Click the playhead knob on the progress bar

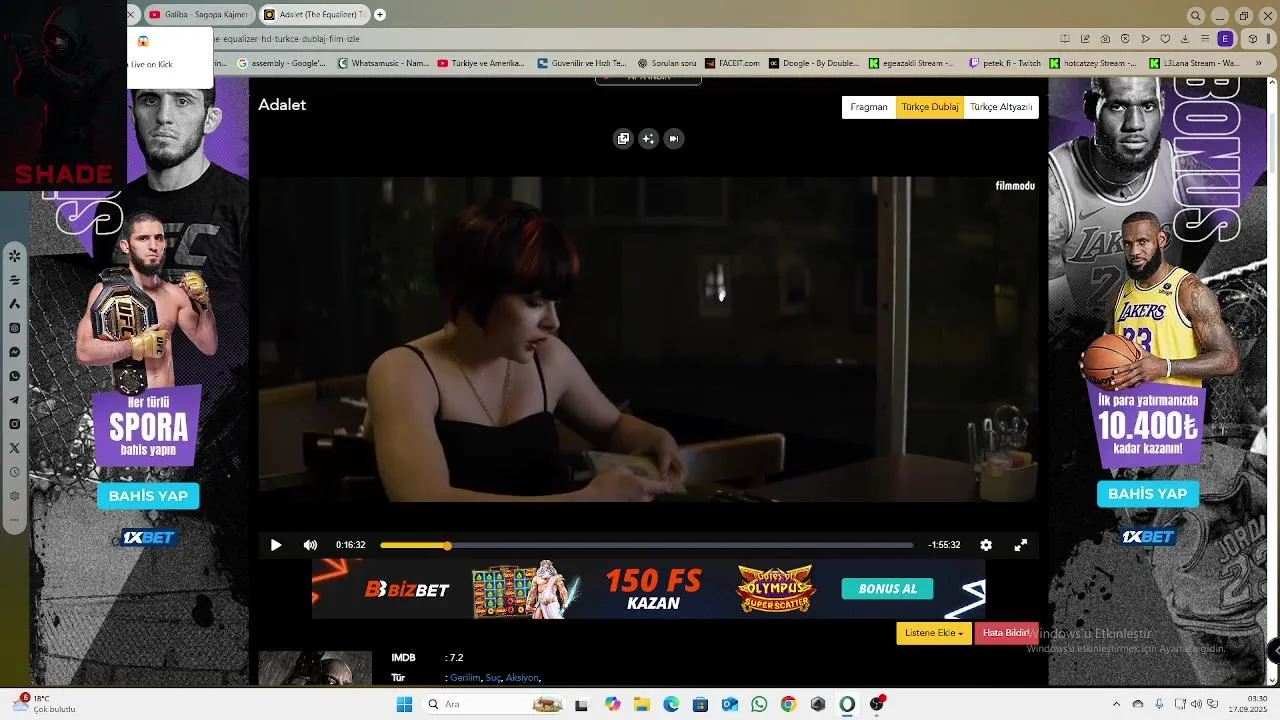click(x=447, y=545)
